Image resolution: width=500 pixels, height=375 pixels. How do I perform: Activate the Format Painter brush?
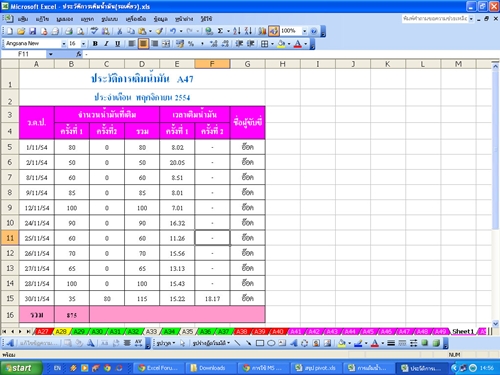click(x=159, y=31)
